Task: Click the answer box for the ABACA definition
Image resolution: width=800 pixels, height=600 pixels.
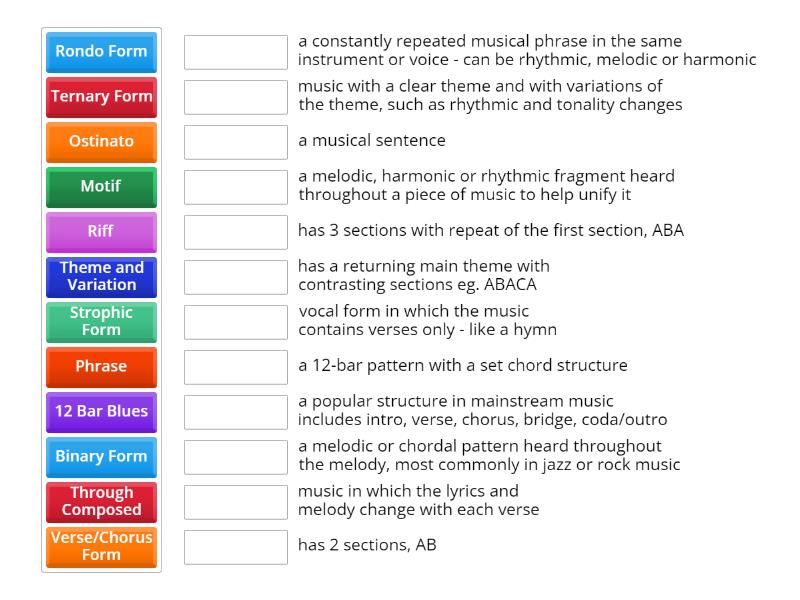Action: pyautogui.click(x=236, y=277)
